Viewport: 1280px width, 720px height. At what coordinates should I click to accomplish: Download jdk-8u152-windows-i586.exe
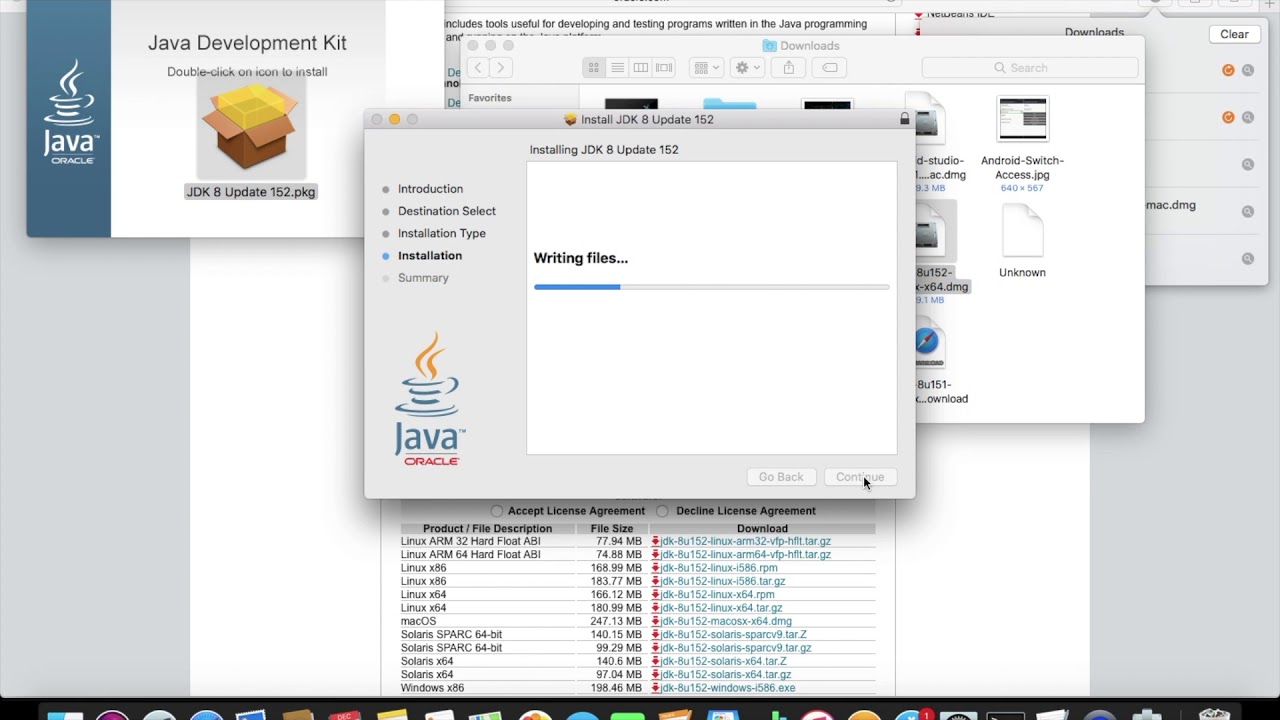tap(728, 688)
